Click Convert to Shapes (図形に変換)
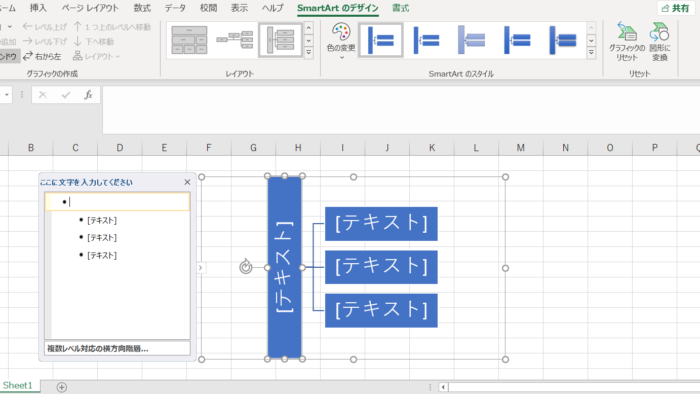The width and height of the screenshot is (700, 394). click(659, 41)
